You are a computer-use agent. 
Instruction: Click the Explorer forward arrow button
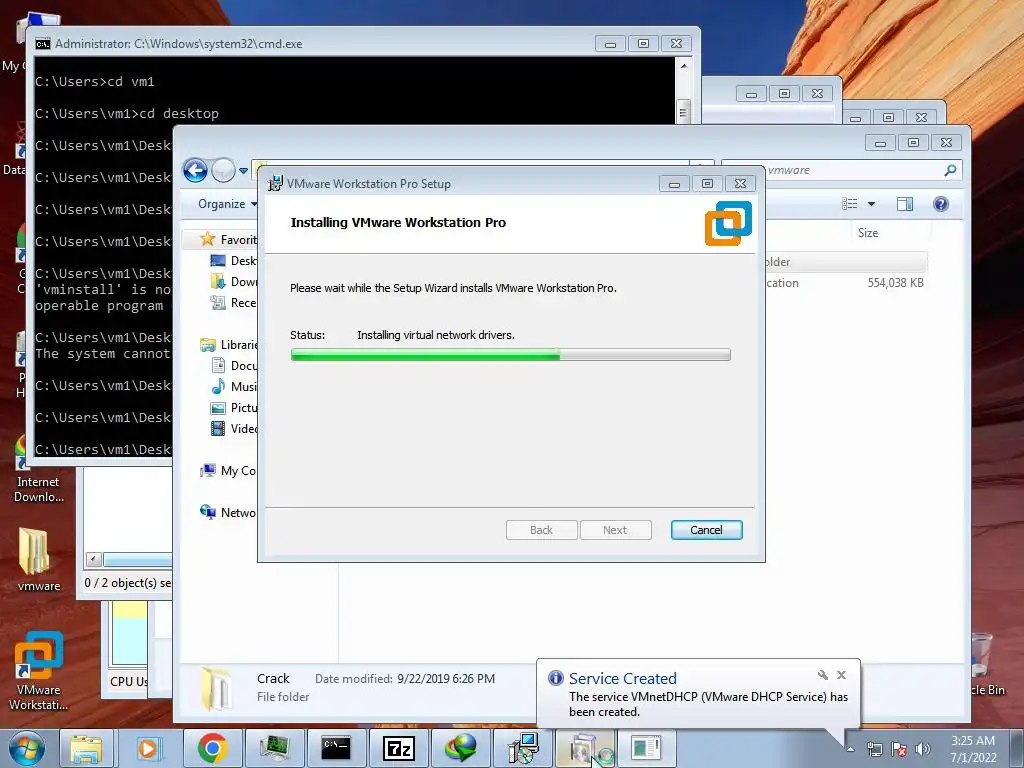(x=223, y=170)
